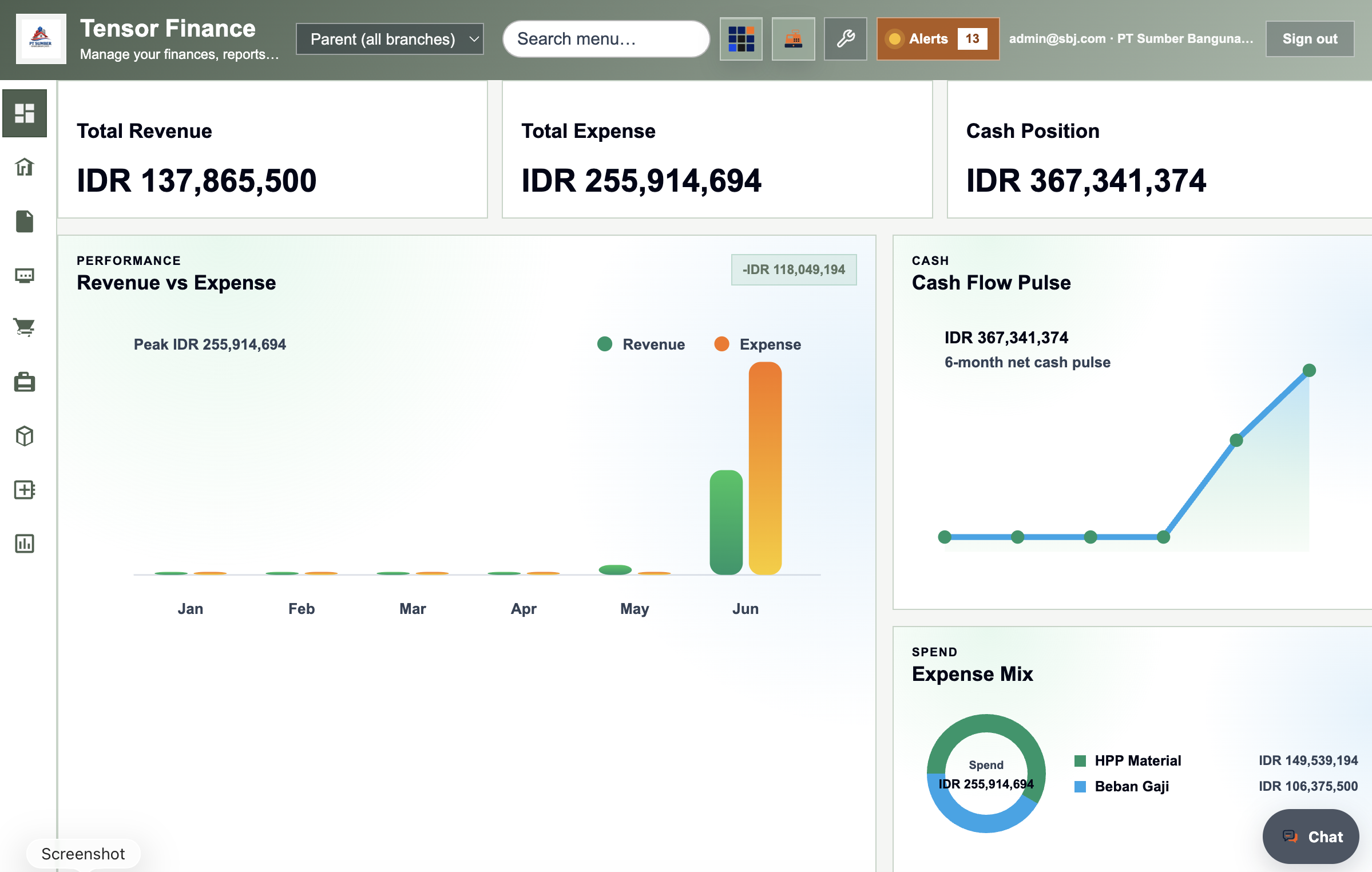The width and height of the screenshot is (1372, 872).
Task: Click the 6-month net cash pulse text
Action: click(1028, 362)
